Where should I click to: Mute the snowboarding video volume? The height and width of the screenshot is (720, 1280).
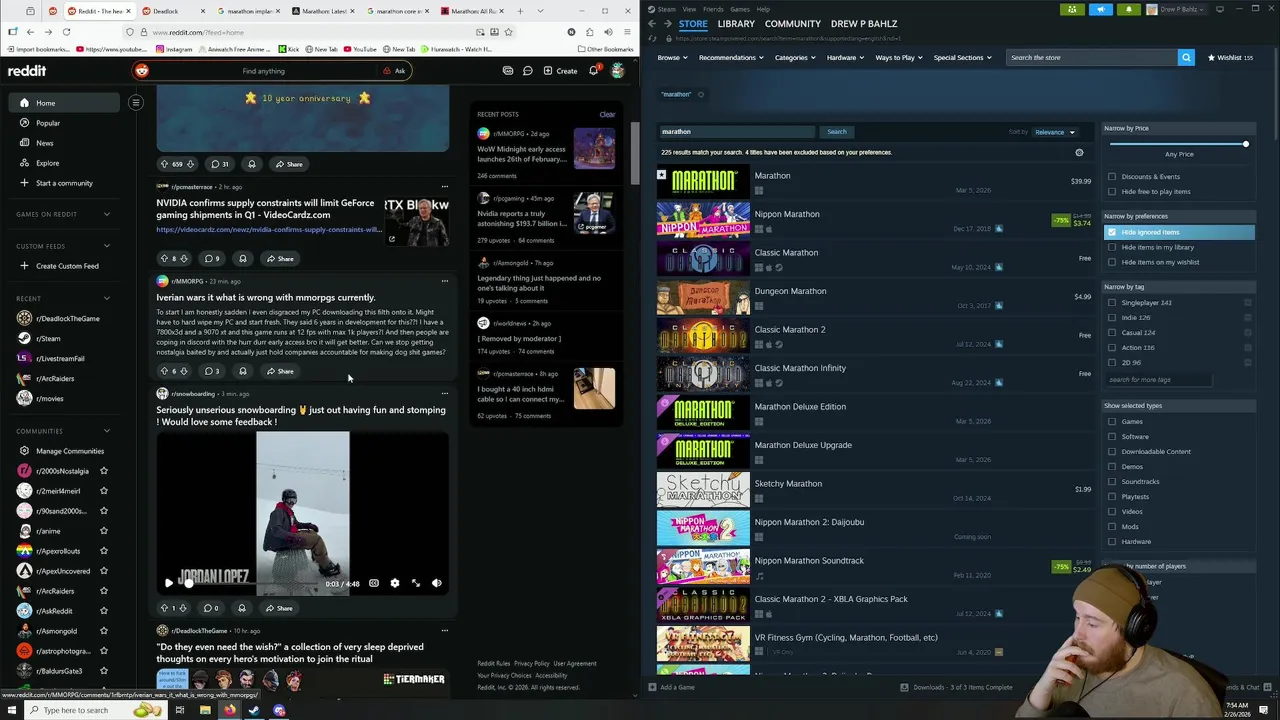tap(437, 583)
